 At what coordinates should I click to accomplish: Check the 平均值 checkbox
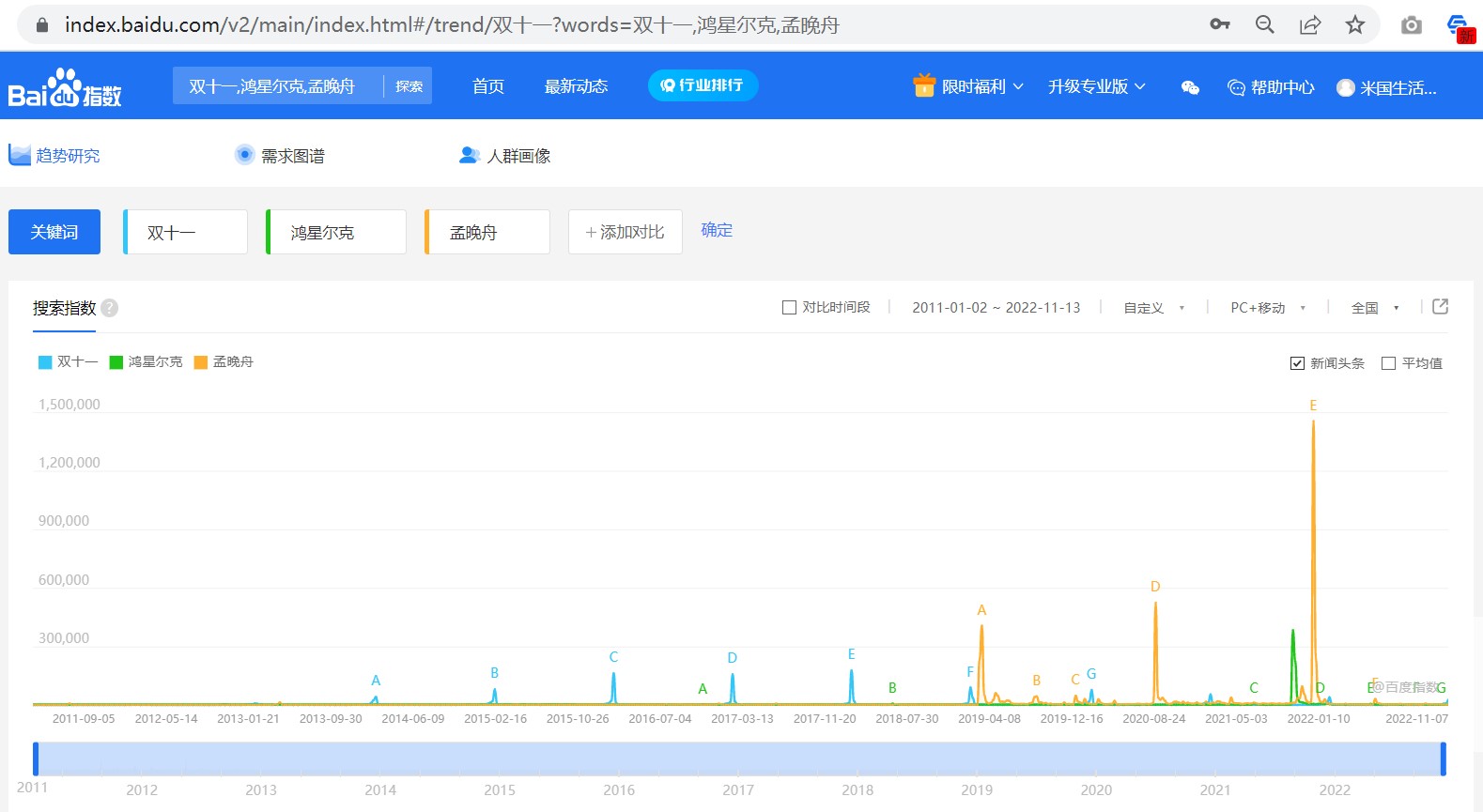(1389, 363)
